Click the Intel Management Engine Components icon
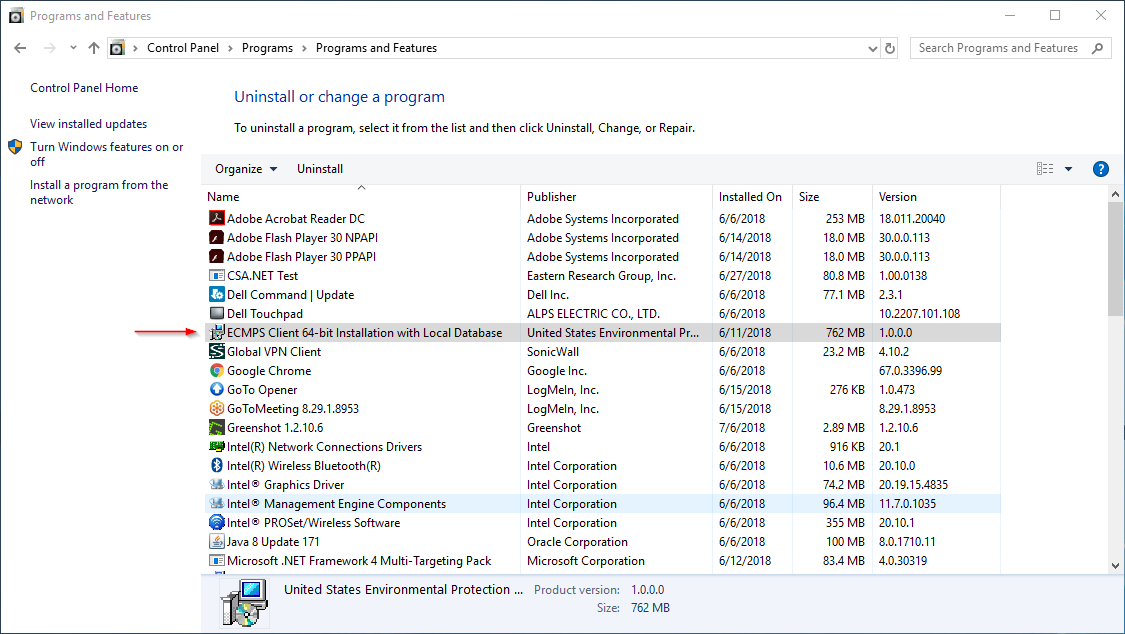This screenshot has width=1125, height=634. (217, 503)
